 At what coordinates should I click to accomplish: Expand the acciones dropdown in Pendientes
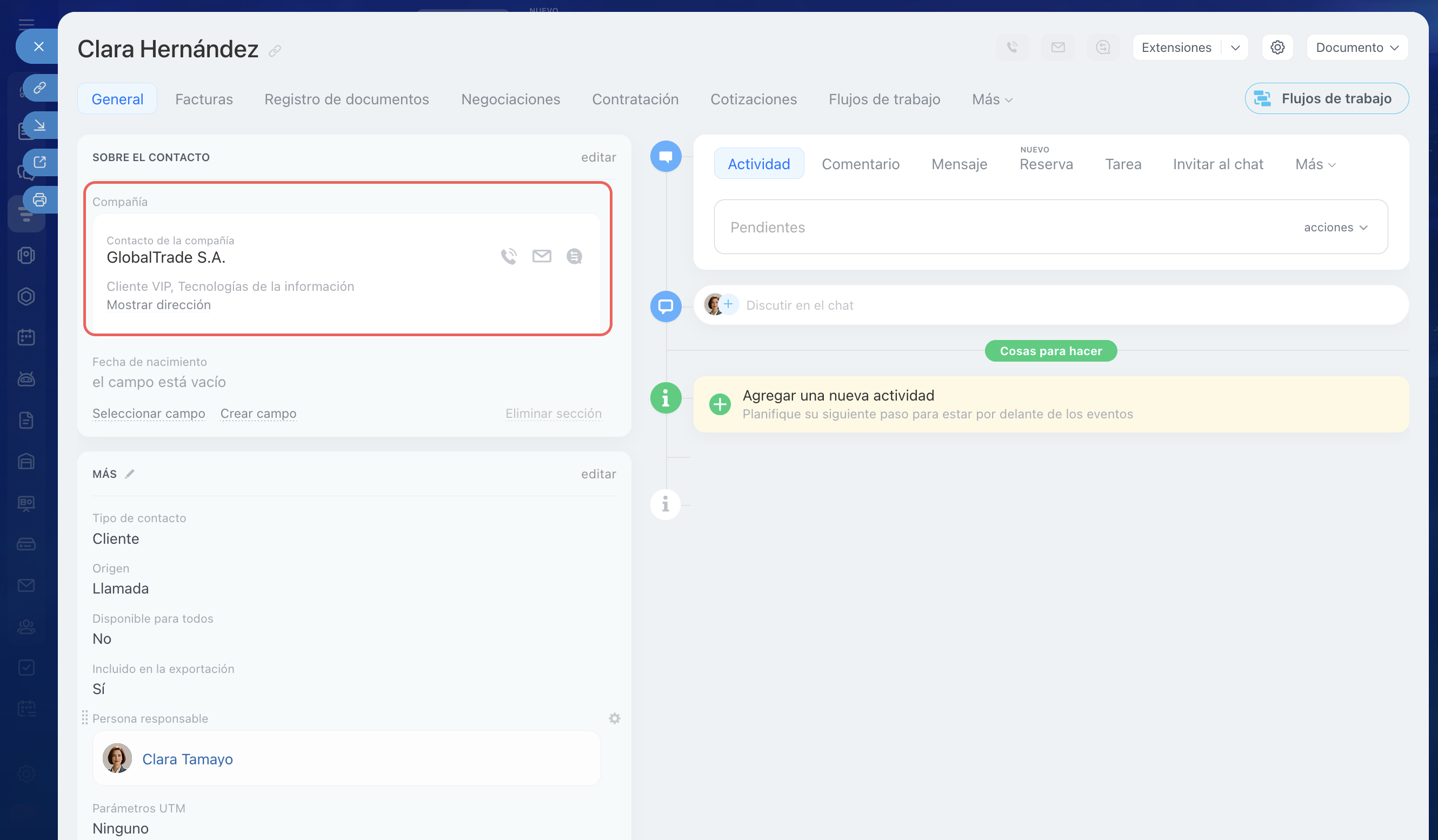1335,227
